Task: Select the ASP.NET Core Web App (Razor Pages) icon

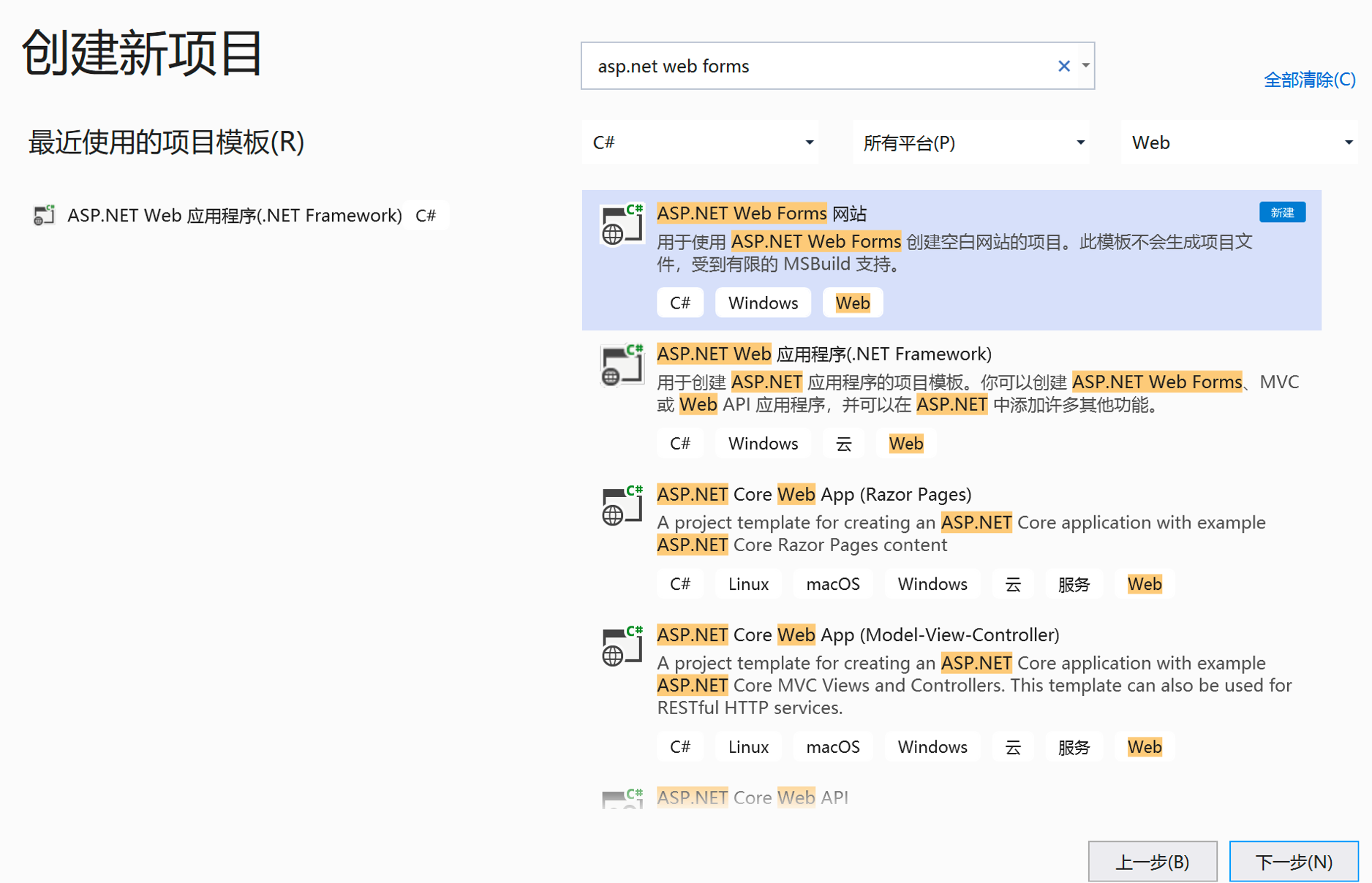Action: 622,505
